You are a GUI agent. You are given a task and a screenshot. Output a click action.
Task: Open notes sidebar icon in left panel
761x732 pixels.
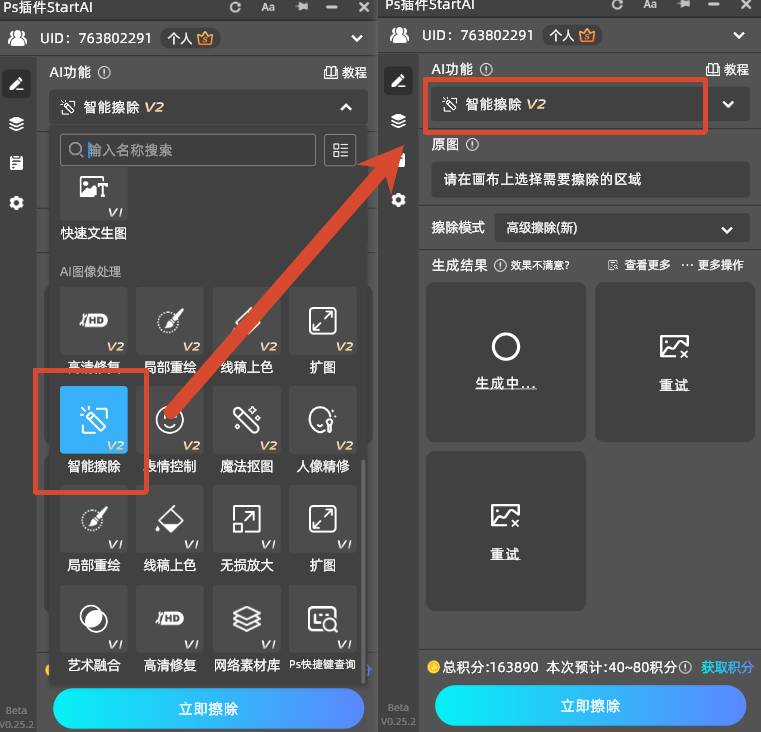pyautogui.click(x=17, y=163)
